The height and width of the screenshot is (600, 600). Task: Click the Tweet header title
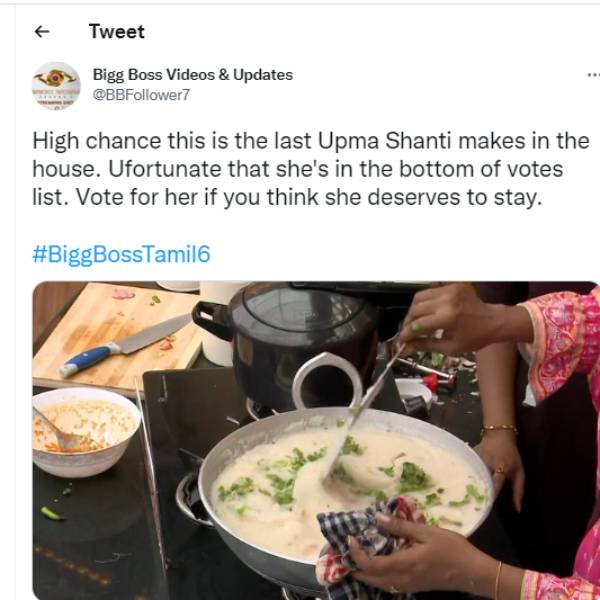click(117, 31)
